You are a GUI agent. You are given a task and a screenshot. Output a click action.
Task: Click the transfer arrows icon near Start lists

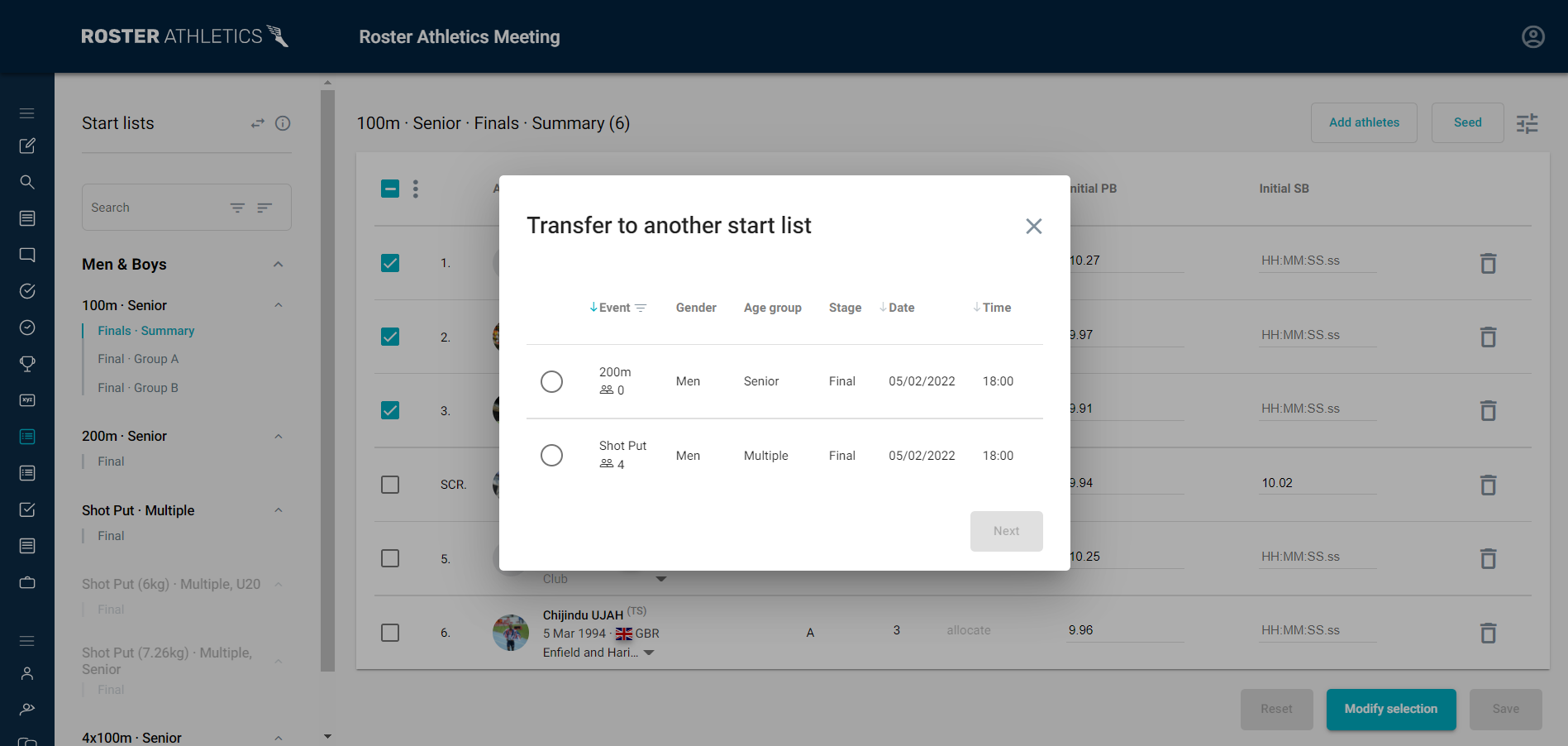257,122
